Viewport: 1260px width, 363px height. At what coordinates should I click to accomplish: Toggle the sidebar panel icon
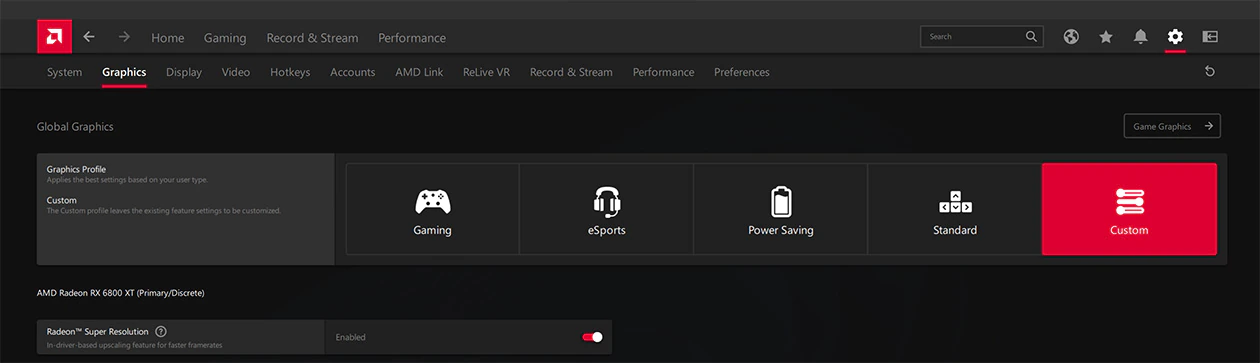1210,37
